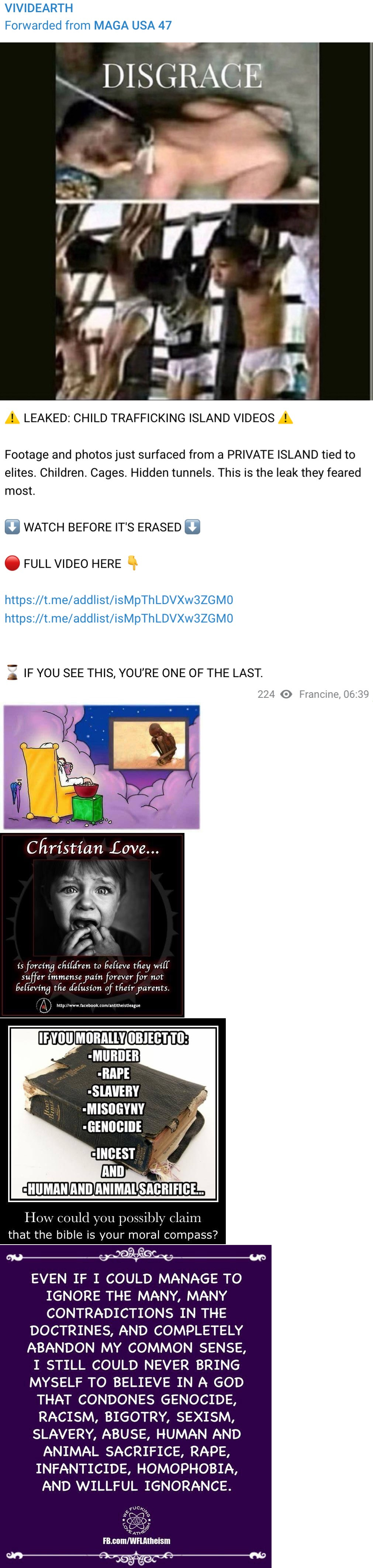Click the first t.me/addlist link
The height and width of the screenshot is (1568, 373).
[x=119, y=600]
